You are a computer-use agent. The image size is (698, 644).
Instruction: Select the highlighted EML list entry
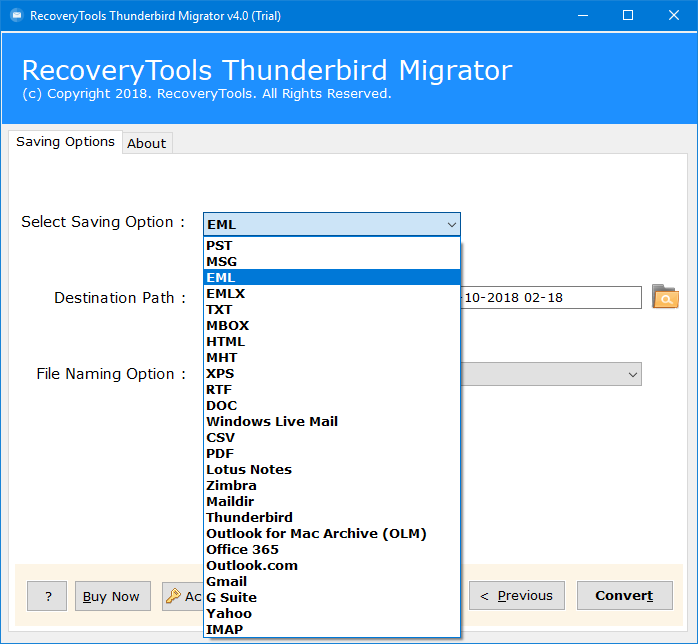coord(332,278)
